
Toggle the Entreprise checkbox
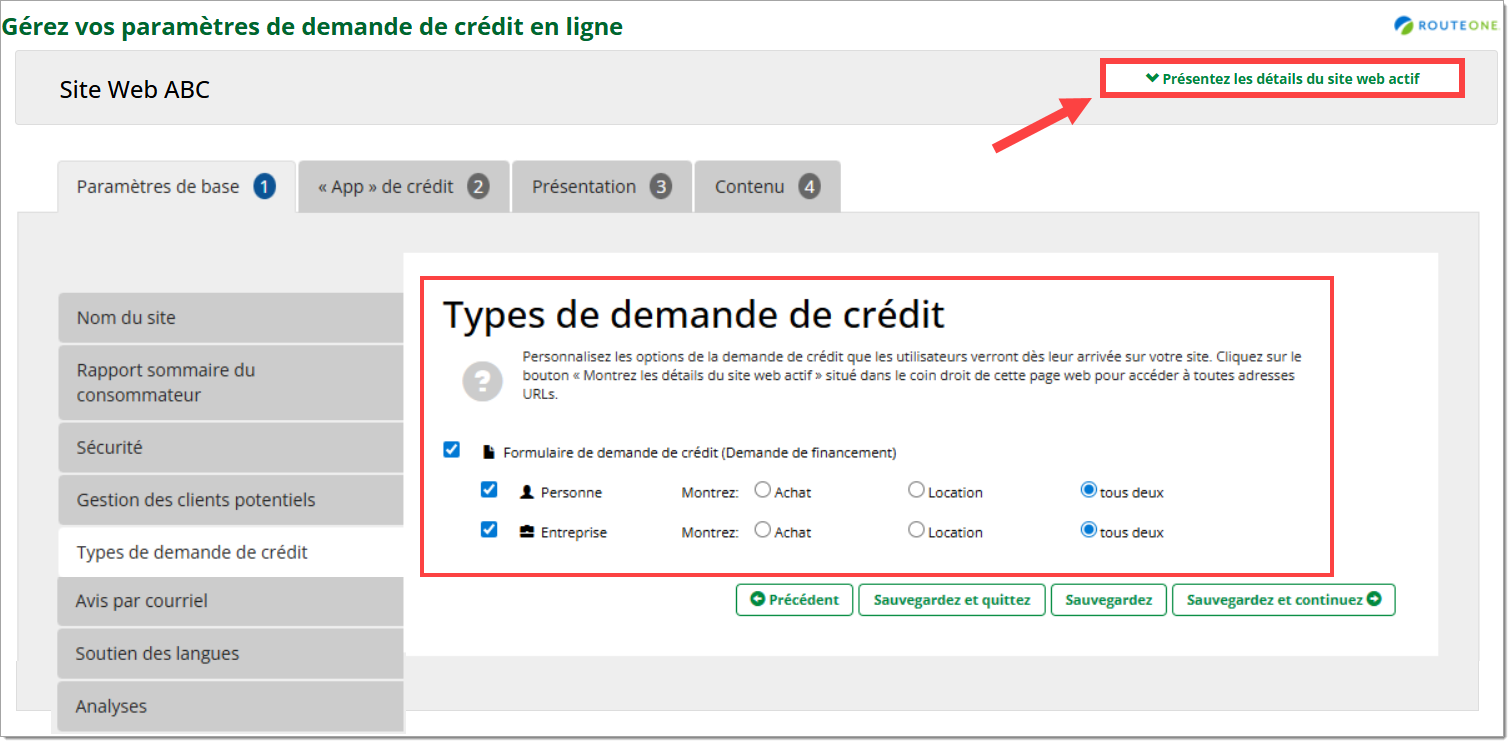[x=489, y=530]
